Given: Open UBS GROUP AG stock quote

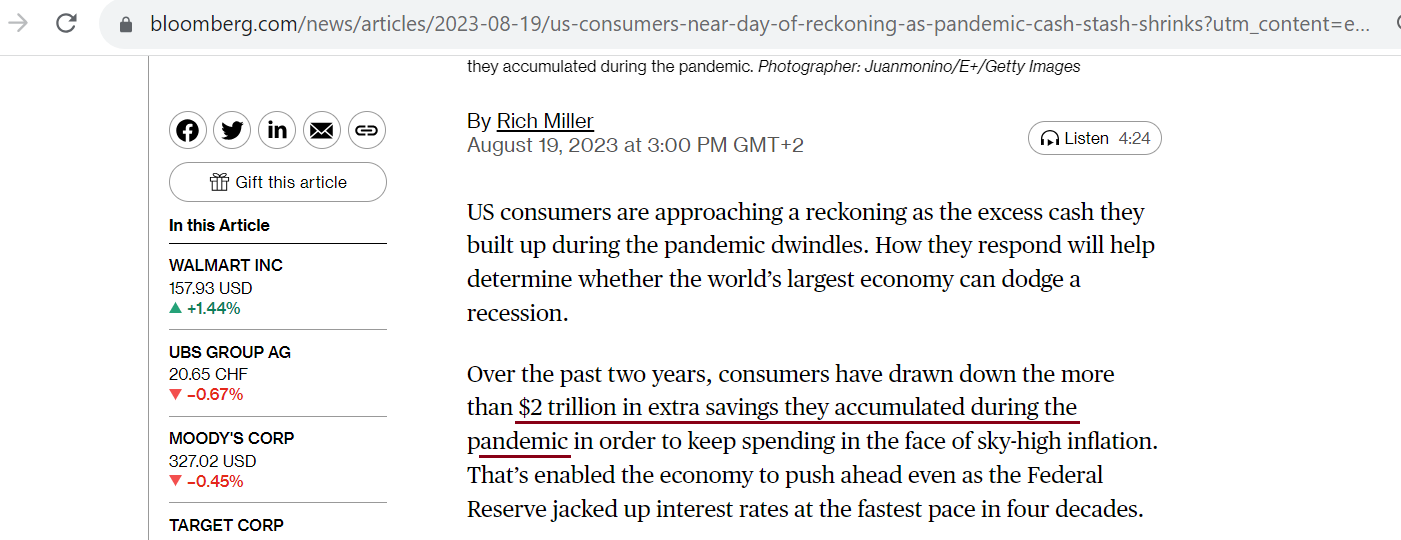Looking at the screenshot, I should coord(230,352).
